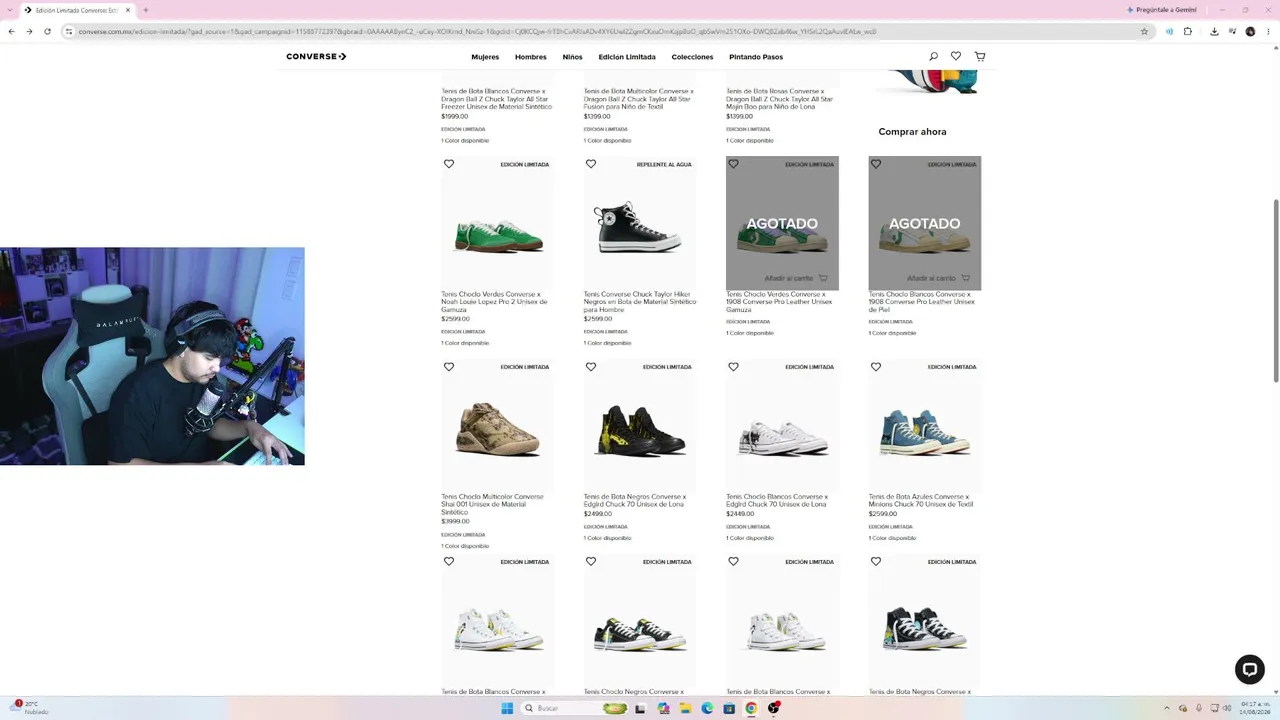Screen dimensions: 1280x720
Task: Open the Colecciones menu
Action: (692, 57)
